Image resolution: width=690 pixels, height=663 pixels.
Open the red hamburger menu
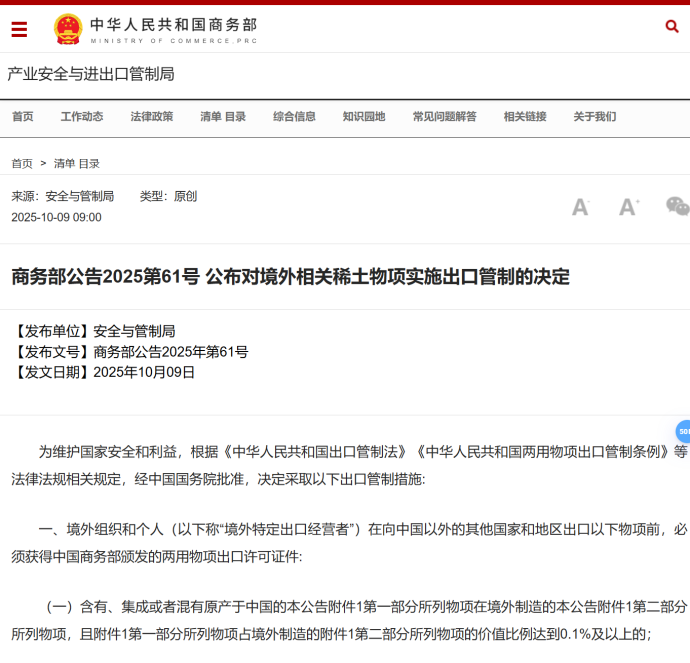pos(19,29)
